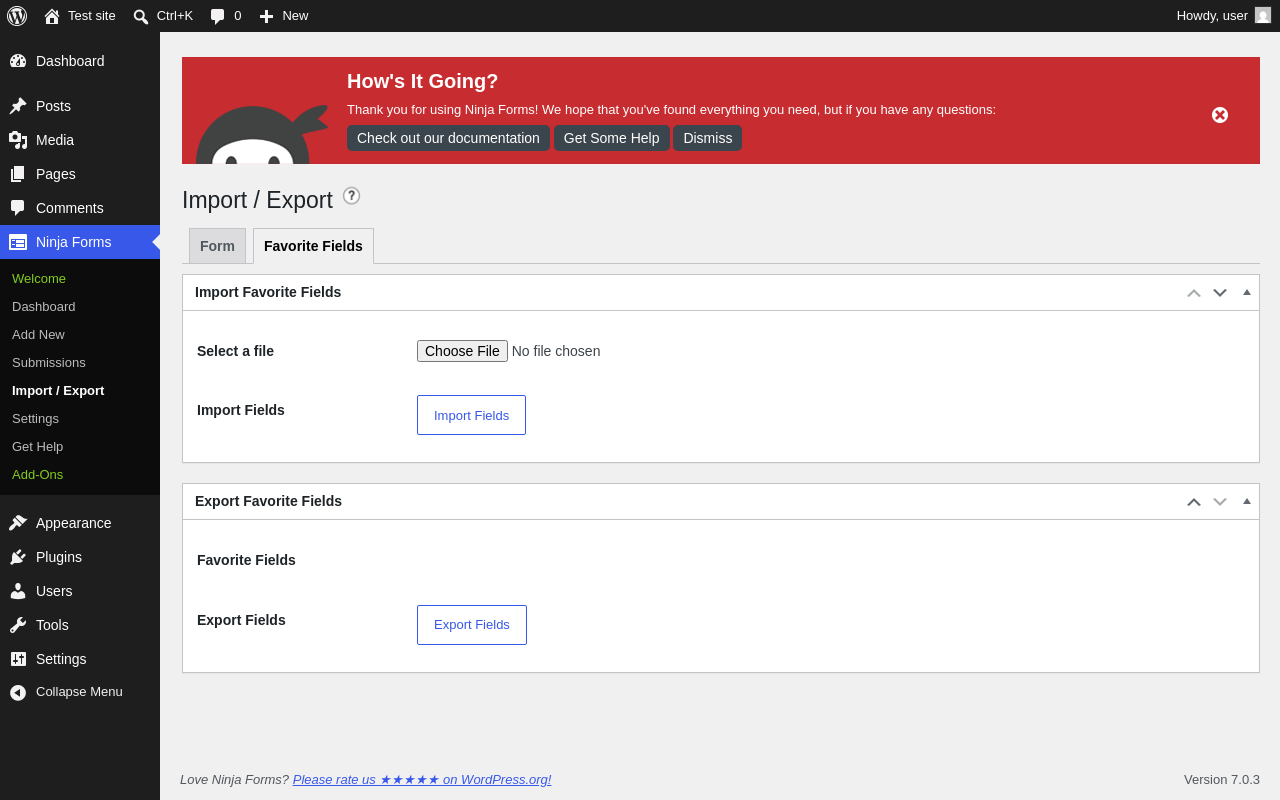Click the plus New content icon

pyautogui.click(x=266, y=16)
